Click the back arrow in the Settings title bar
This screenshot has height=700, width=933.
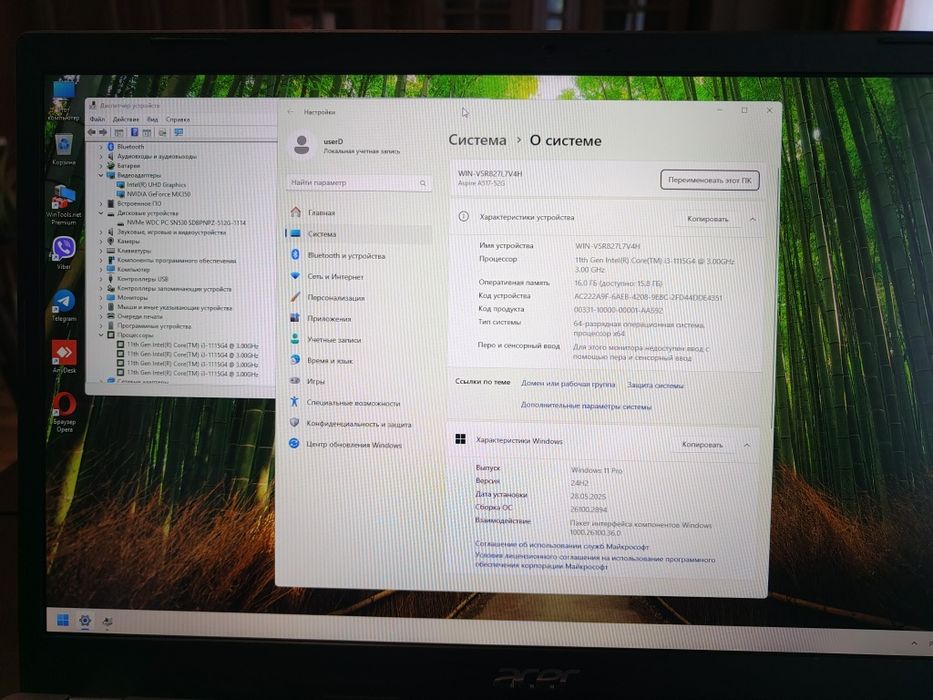pos(290,111)
